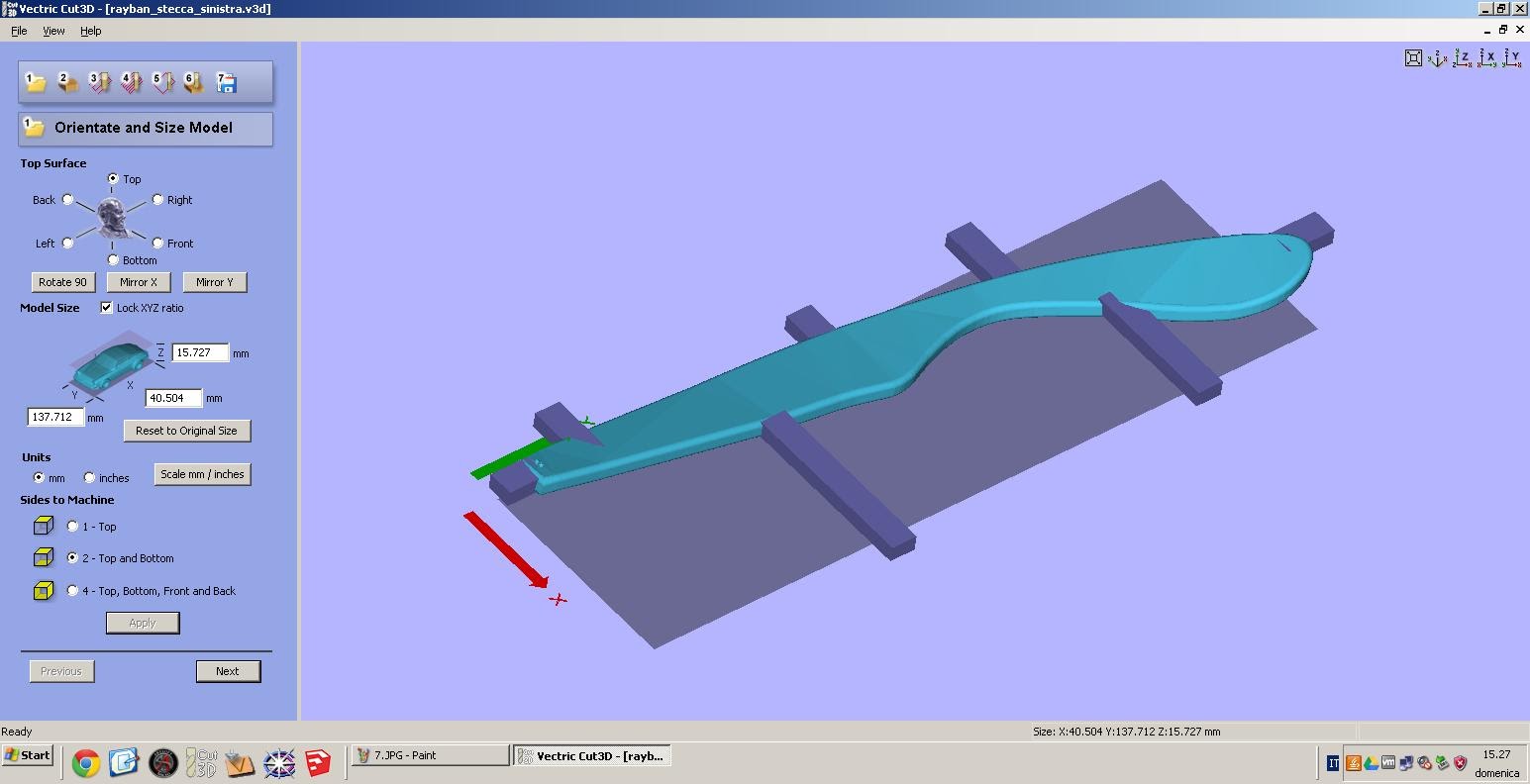Open the tan wood-block quick launch icon
The width and height of the screenshot is (1530, 784).
[241, 763]
